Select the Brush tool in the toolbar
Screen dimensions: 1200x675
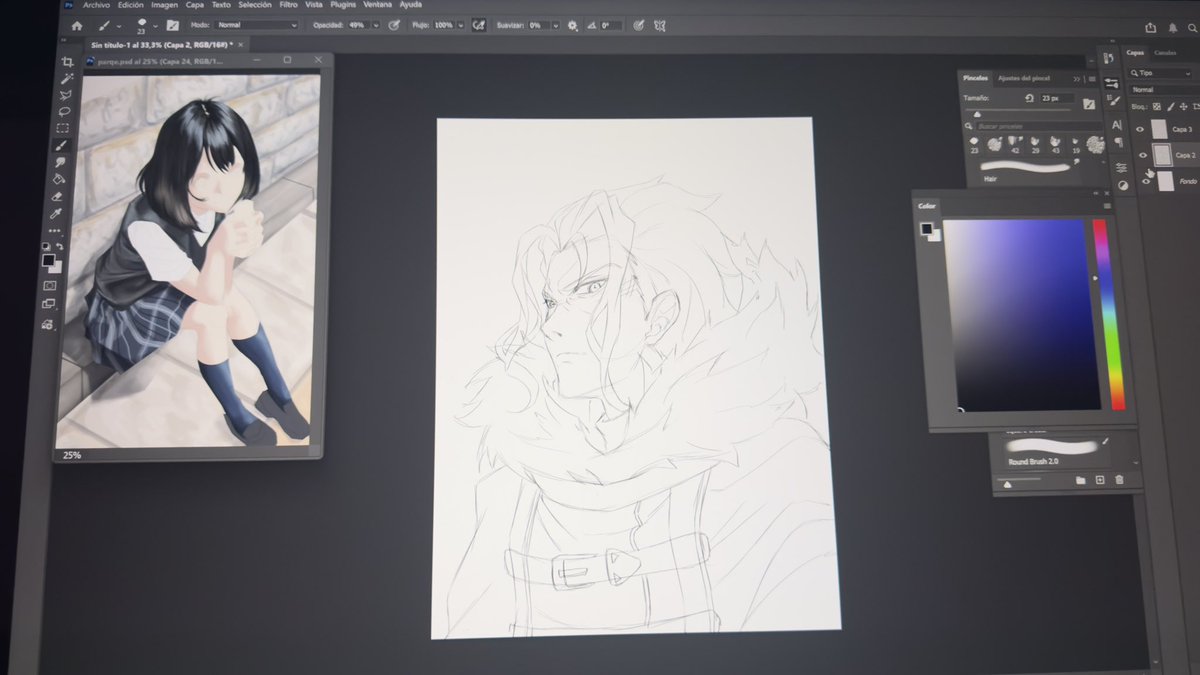click(x=63, y=144)
